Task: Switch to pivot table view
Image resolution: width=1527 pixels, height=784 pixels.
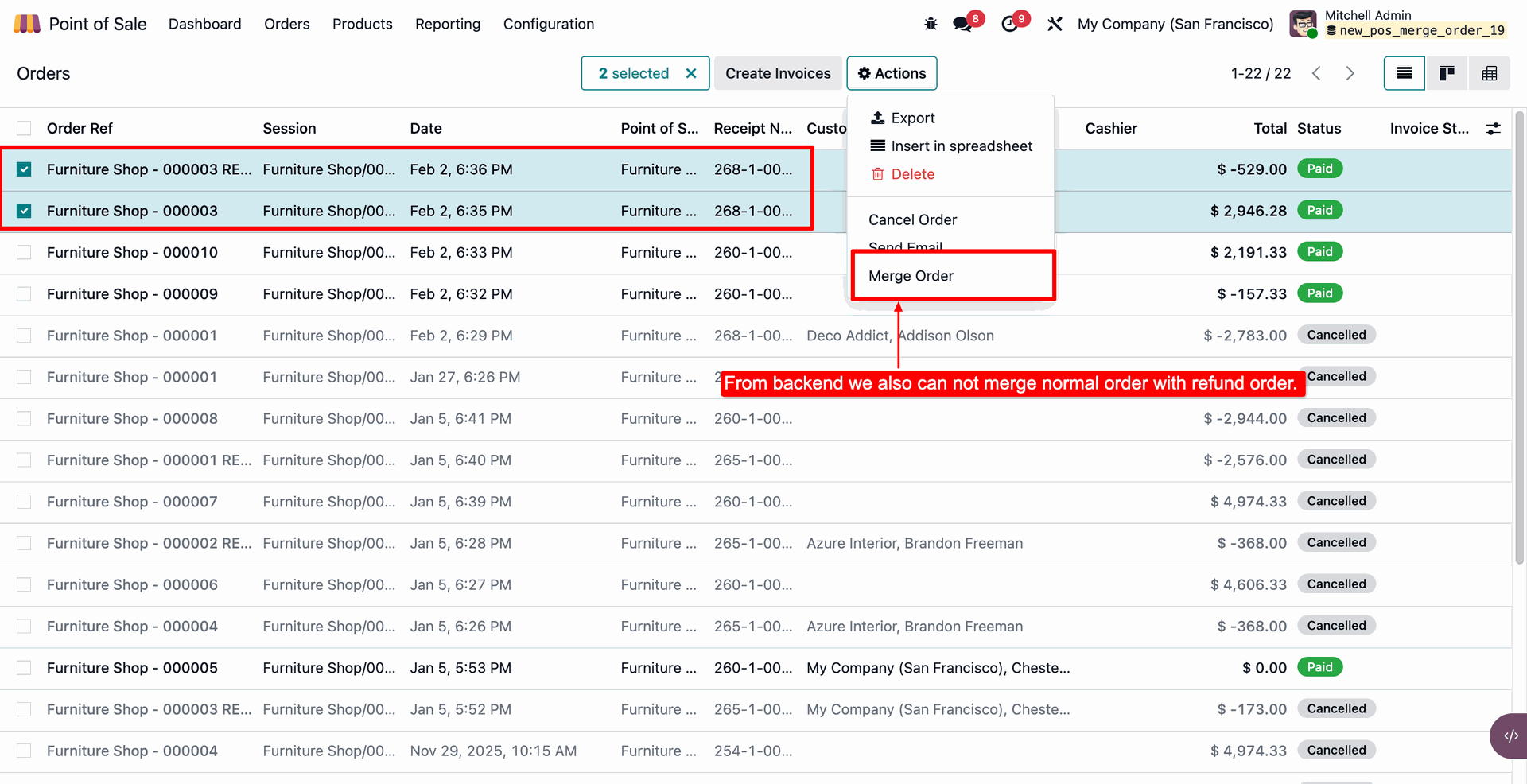Action: pyautogui.click(x=1489, y=73)
